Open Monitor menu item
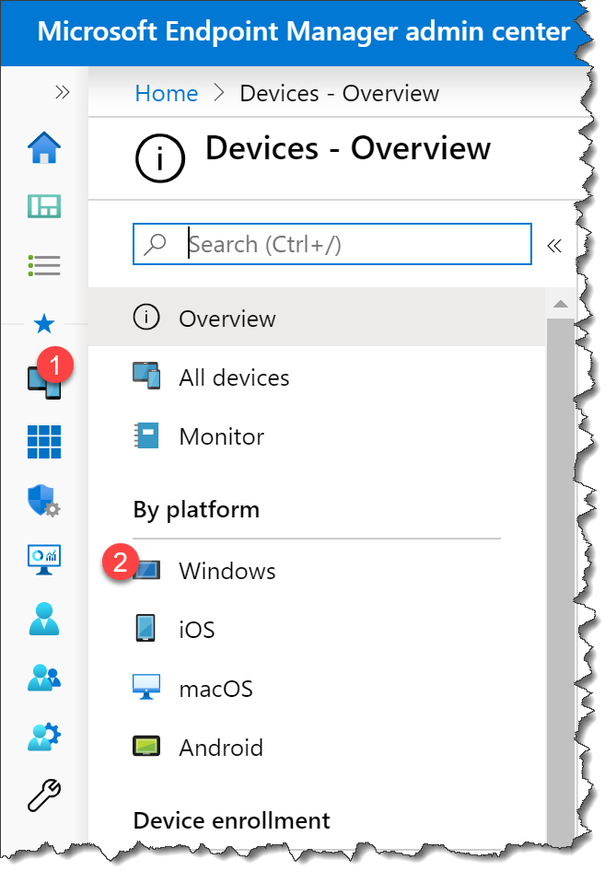Screen dimensions: 616x882 [317, 436]
